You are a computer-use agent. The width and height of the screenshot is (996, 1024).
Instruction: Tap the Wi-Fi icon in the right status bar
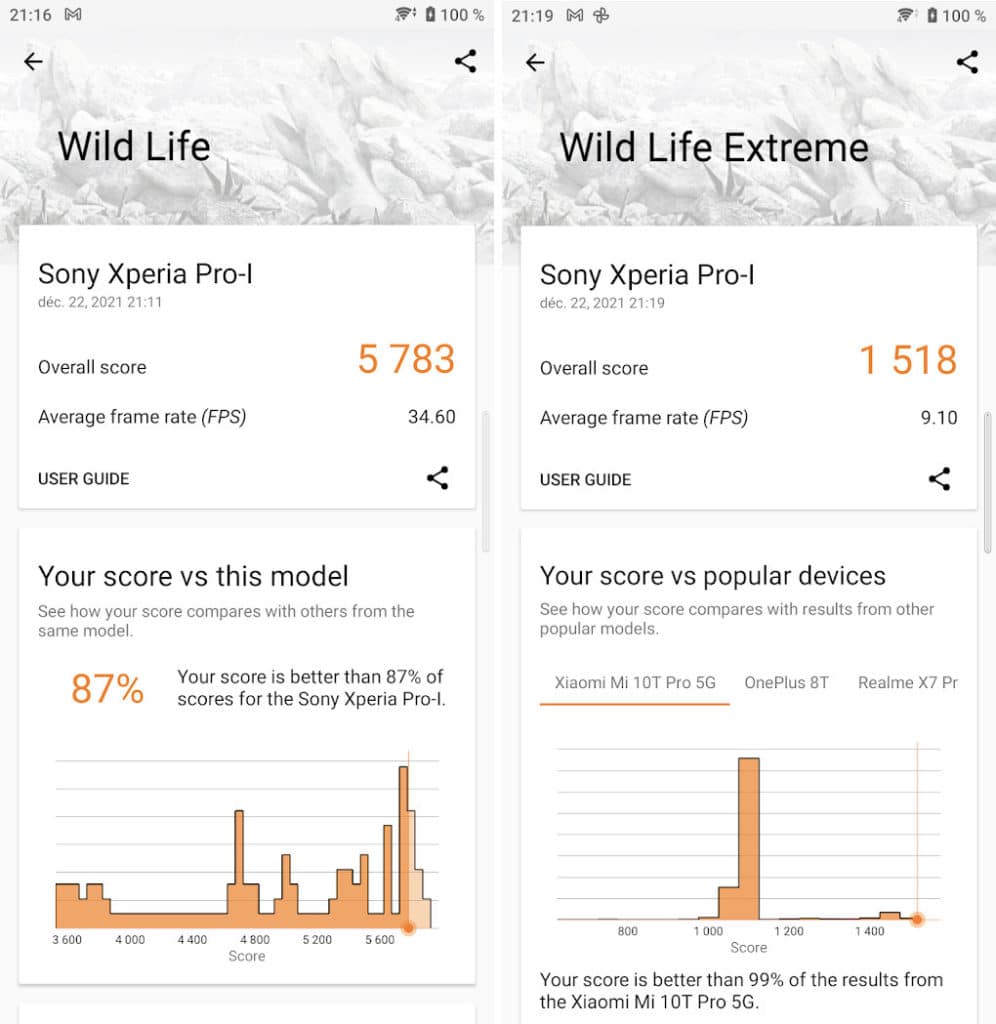coord(907,14)
